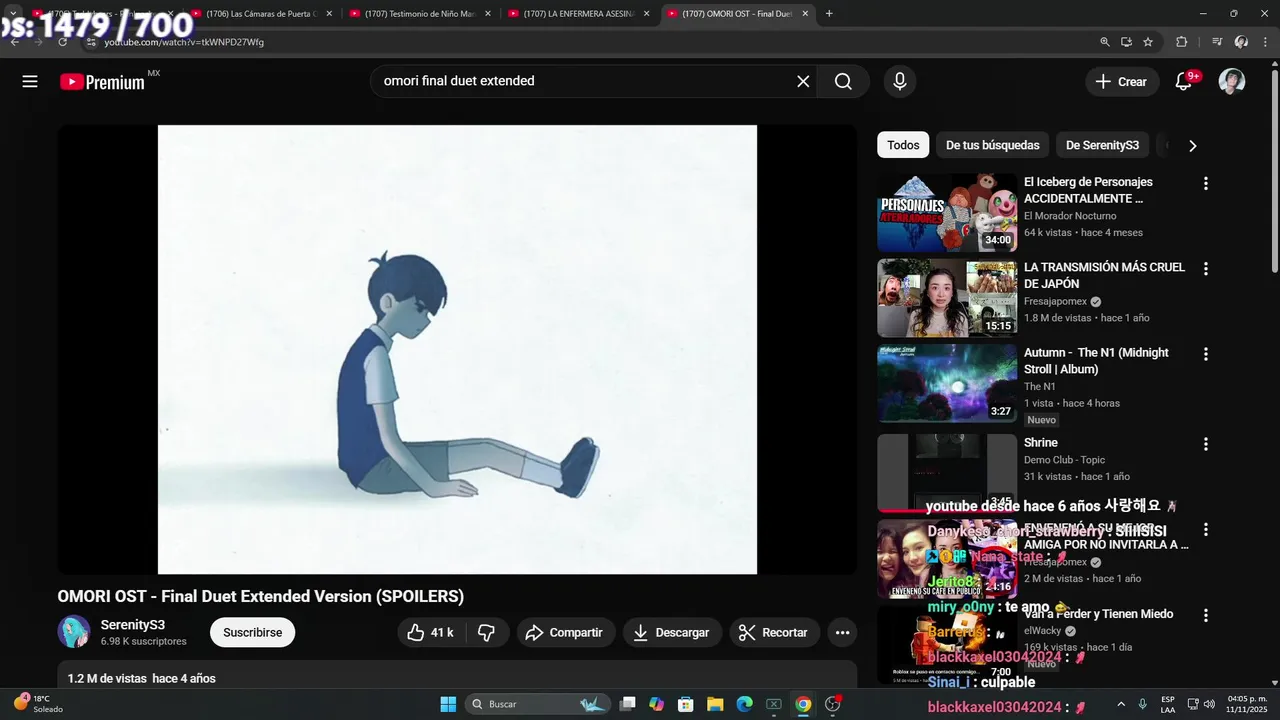Open the Windows Start menu

448,704
